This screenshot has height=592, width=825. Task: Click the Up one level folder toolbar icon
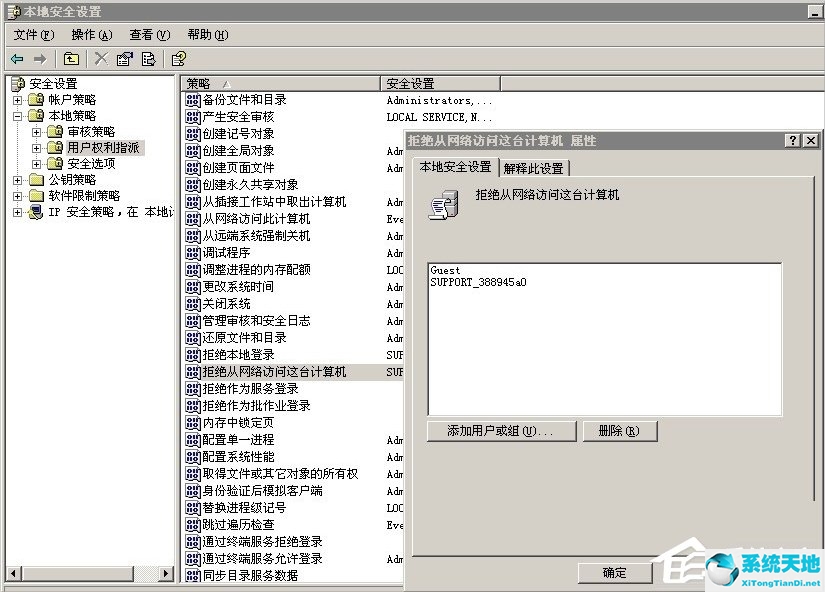pos(70,58)
